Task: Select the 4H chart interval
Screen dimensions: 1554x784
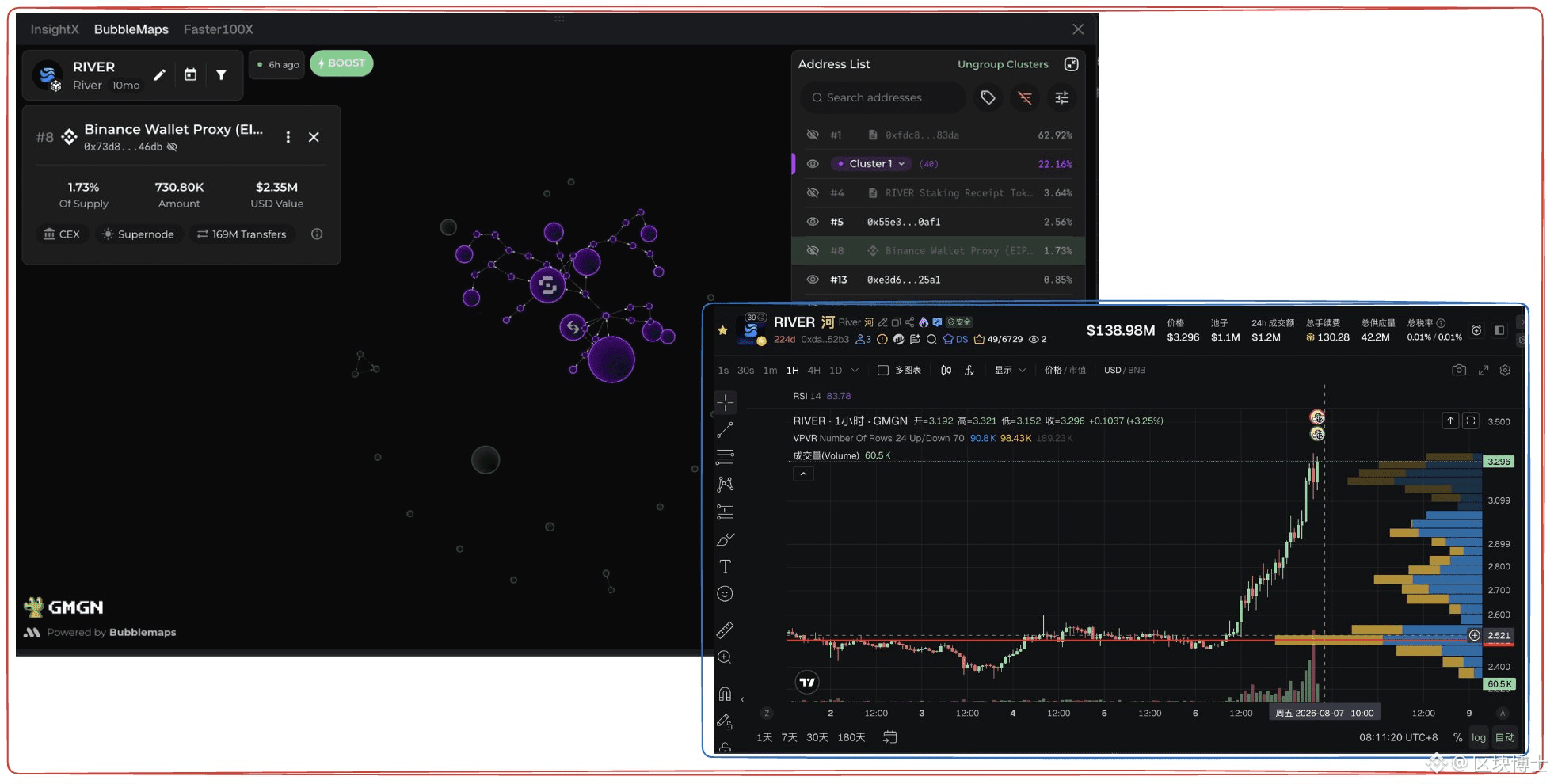Action: tap(813, 371)
